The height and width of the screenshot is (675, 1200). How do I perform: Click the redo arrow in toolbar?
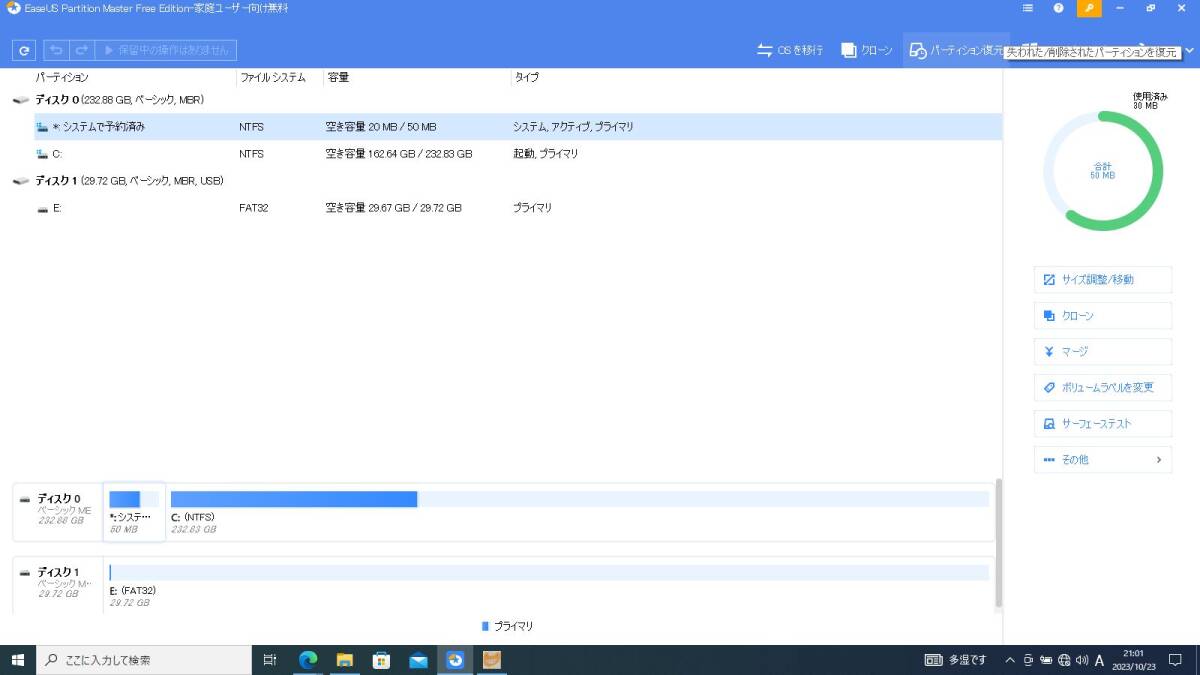coord(82,49)
